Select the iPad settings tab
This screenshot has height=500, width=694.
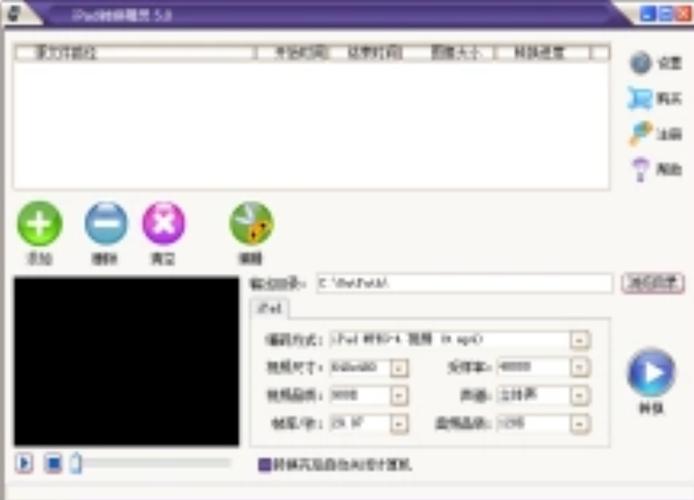click(270, 308)
